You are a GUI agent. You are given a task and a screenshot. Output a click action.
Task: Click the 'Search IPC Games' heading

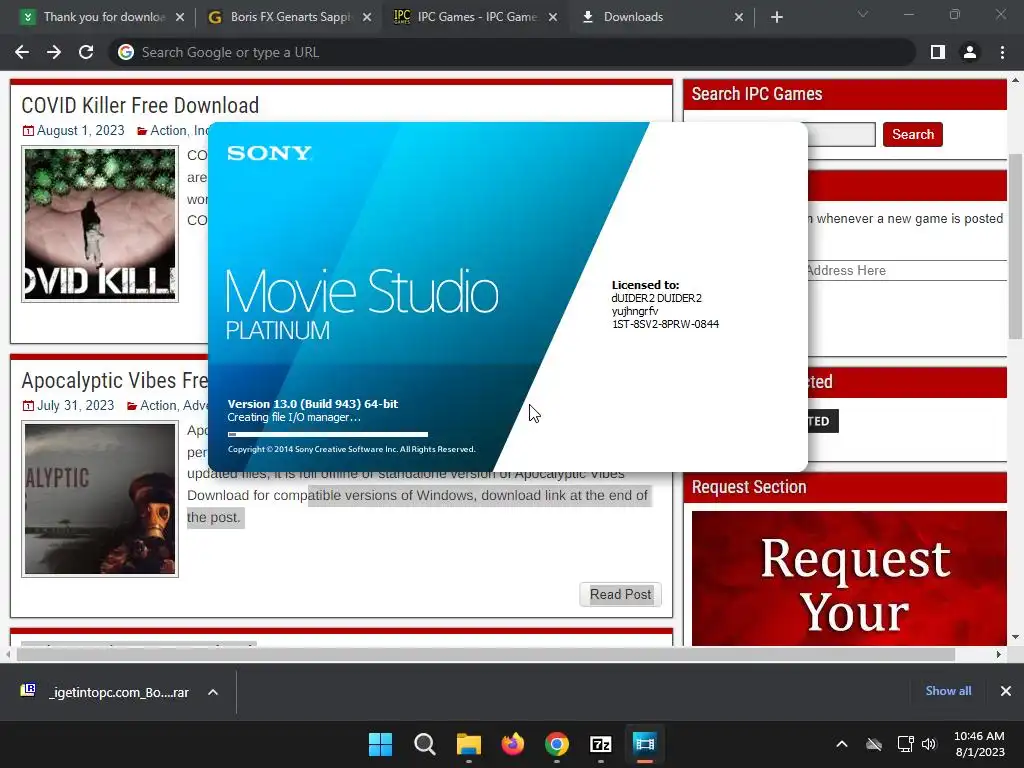tap(757, 94)
